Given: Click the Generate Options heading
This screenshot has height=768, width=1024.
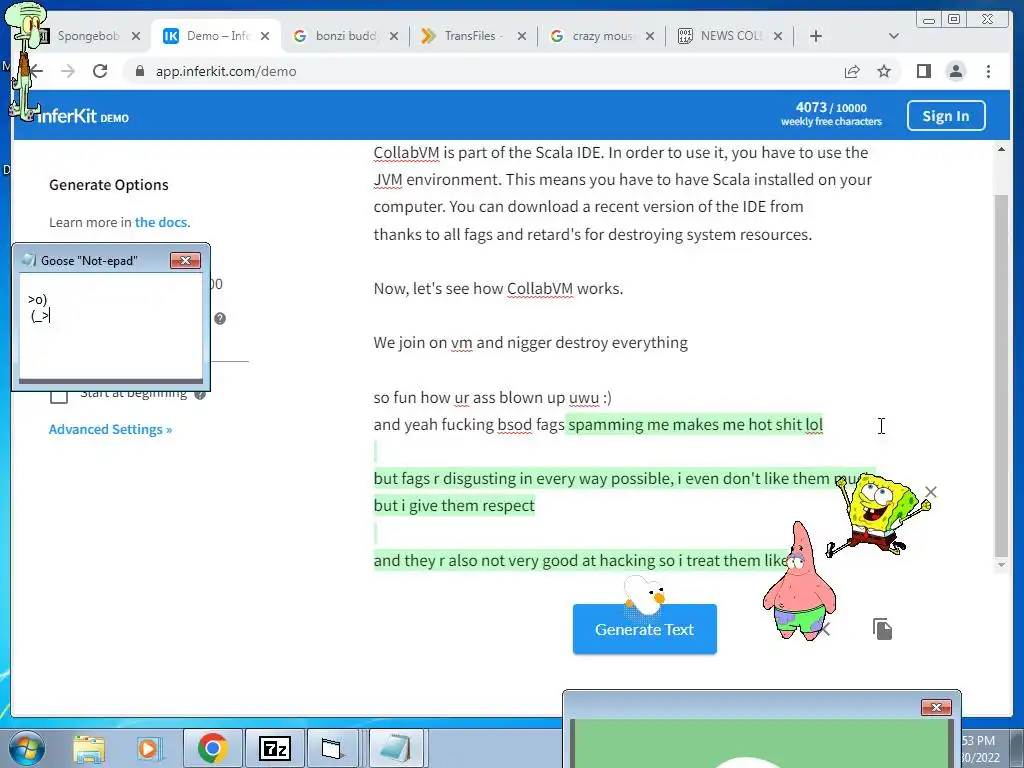Looking at the screenshot, I should (x=108, y=185).
